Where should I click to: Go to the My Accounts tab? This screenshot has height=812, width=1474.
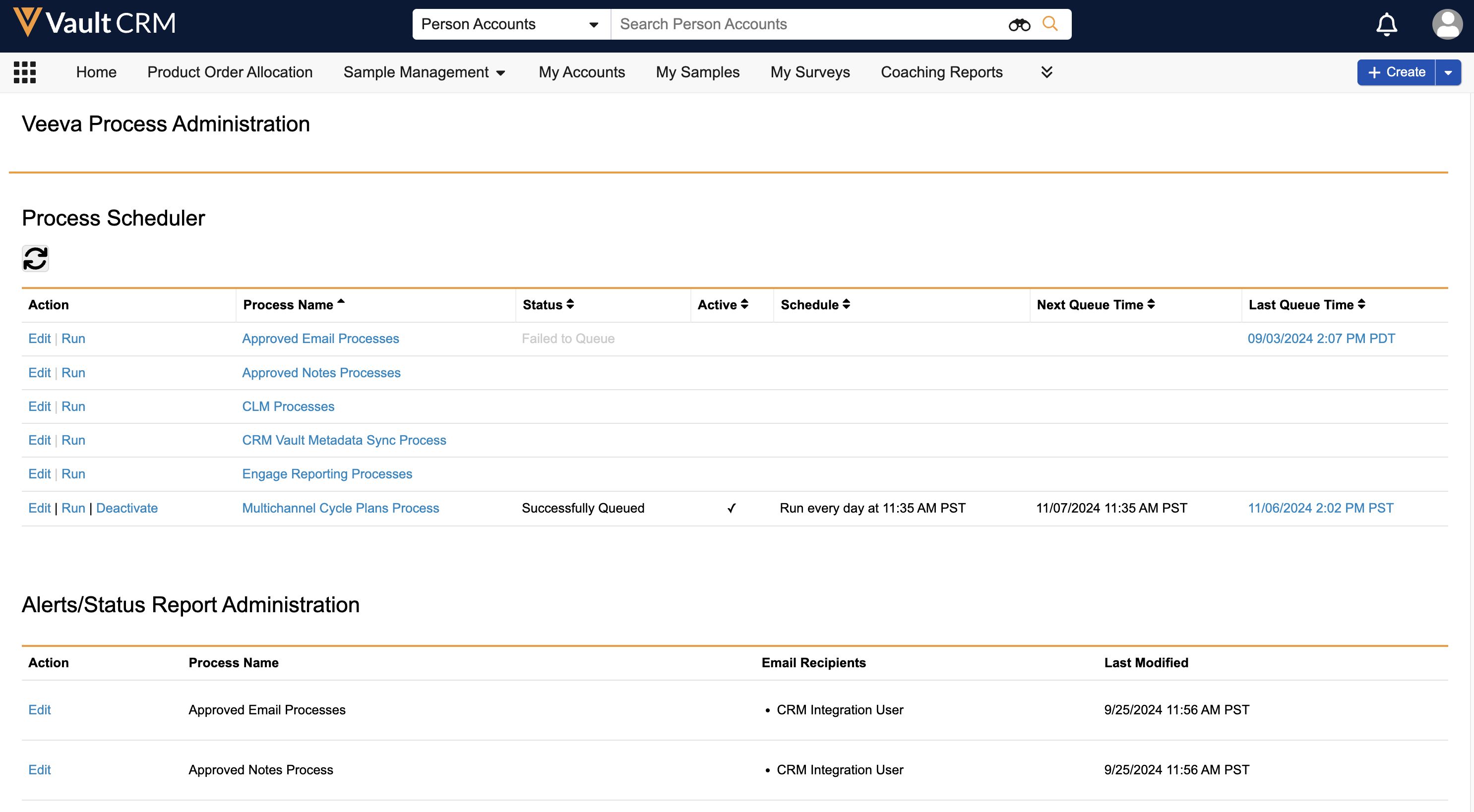581,72
